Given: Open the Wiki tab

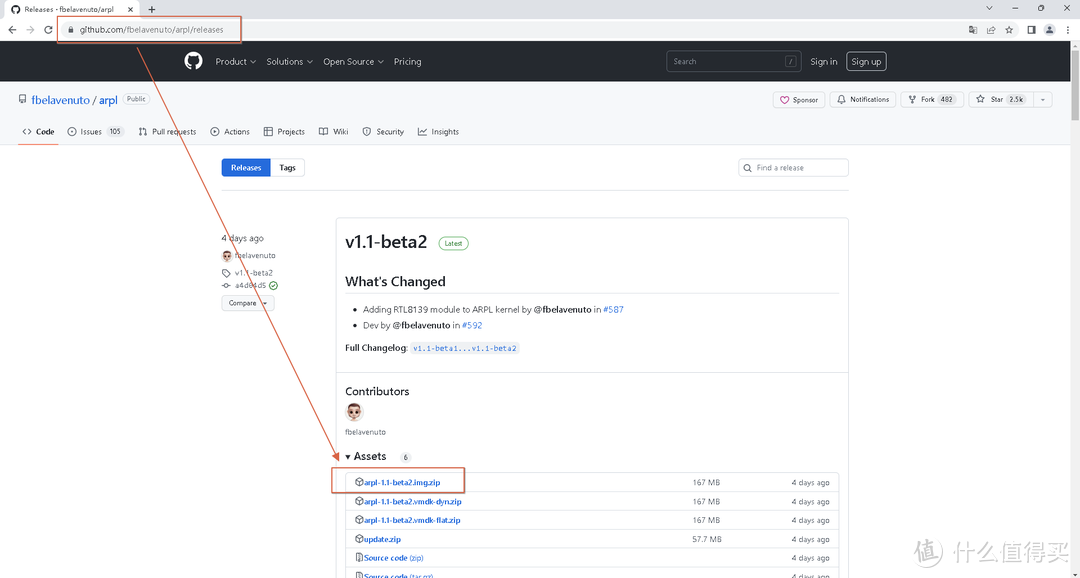Looking at the screenshot, I should click(334, 132).
